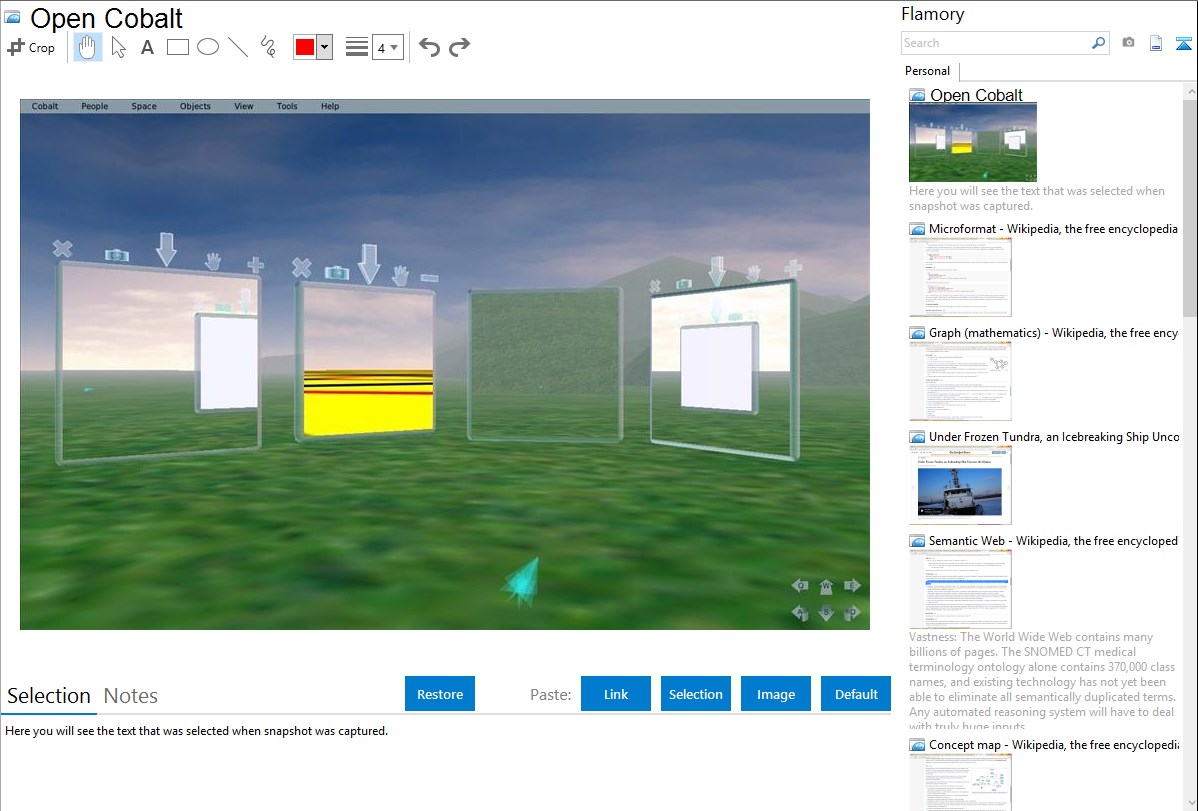
Task: Click the X close icon above yellow-striped panel
Action: (x=302, y=268)
